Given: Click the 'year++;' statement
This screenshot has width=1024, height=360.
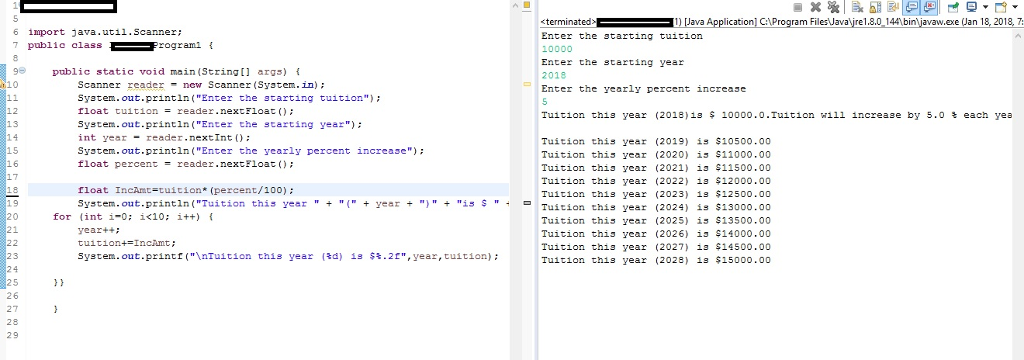Looking at the screenshot, I should tap(99, 230).
